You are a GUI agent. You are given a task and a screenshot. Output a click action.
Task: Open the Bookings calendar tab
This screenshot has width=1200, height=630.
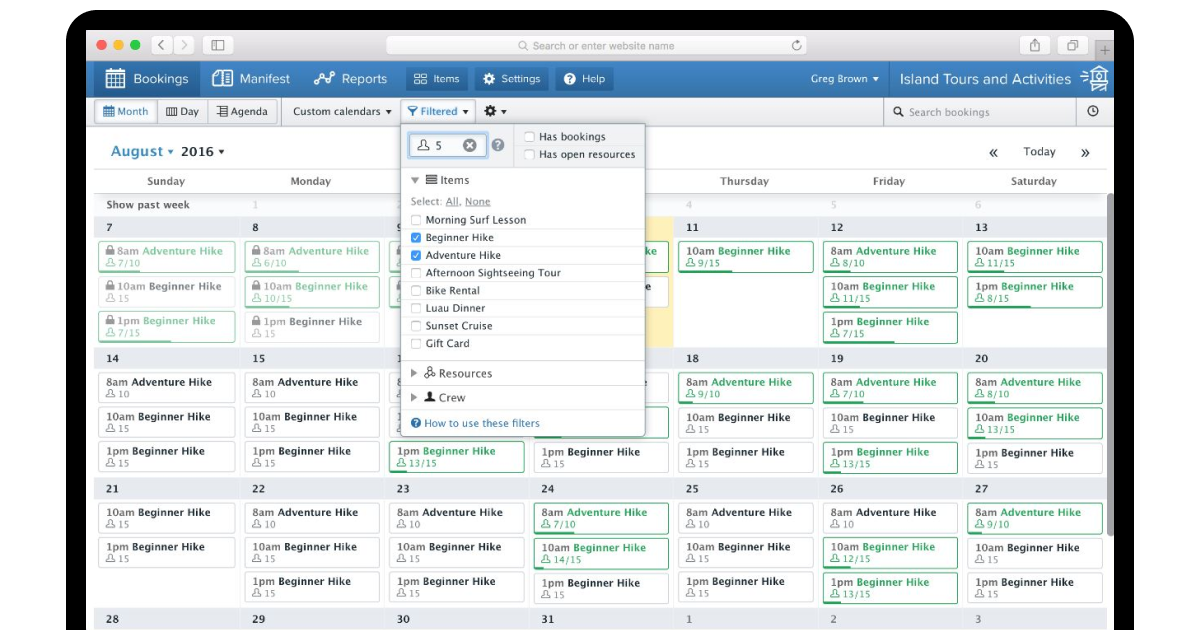146,79
